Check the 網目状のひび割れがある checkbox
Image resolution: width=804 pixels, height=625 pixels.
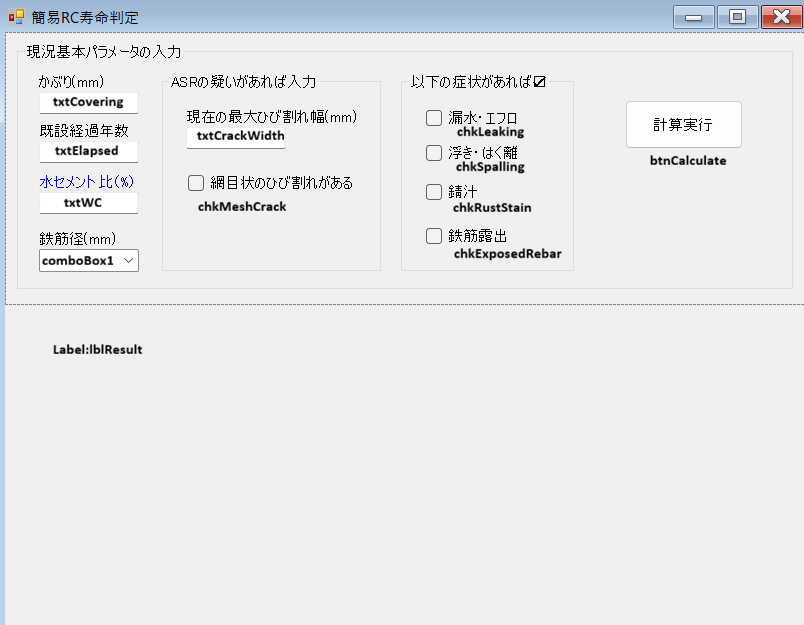pyautogui.click(x=196, y=183)
